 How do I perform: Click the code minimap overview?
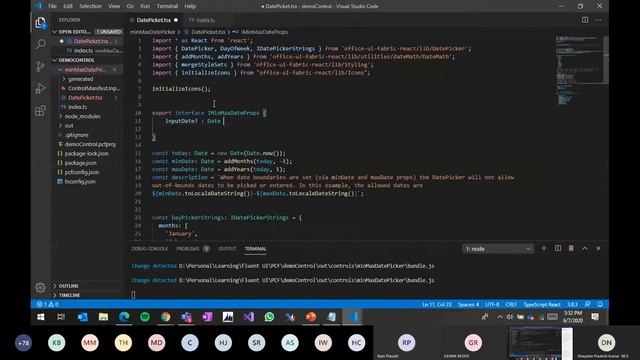click(x=579, y=70)
